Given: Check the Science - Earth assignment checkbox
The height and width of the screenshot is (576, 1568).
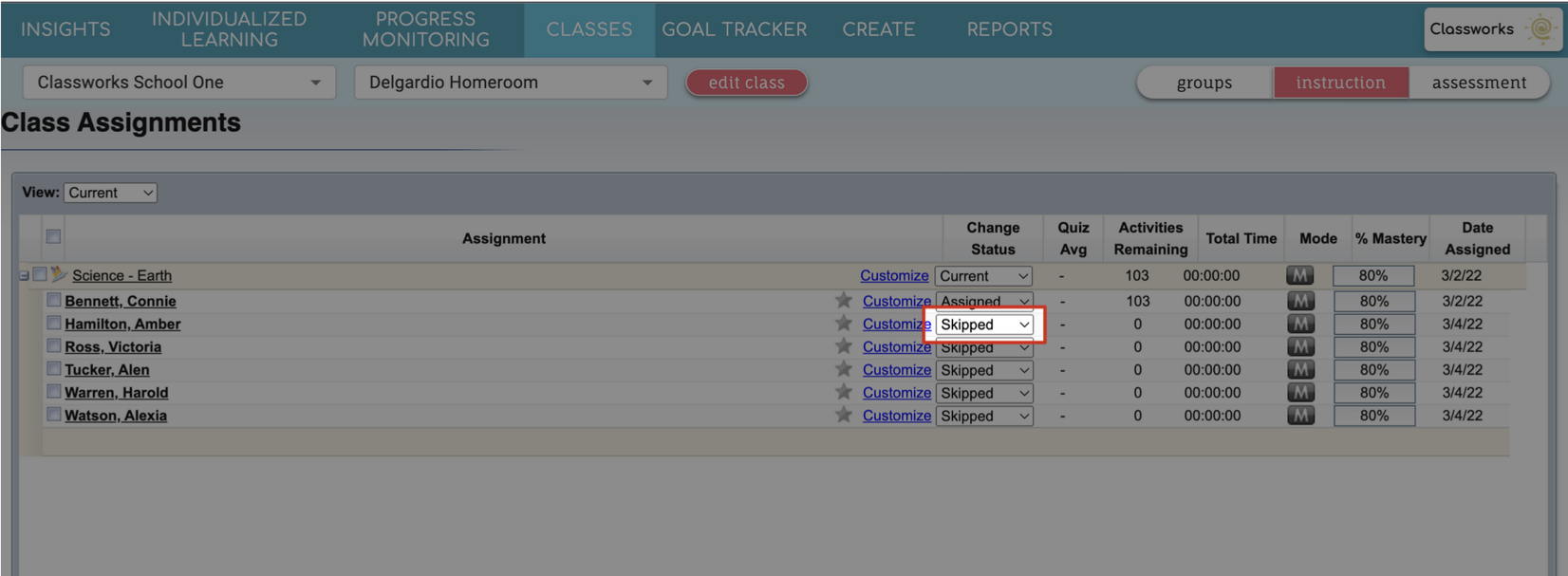Looking at the screenshot, I should click(x=40, y=274).
